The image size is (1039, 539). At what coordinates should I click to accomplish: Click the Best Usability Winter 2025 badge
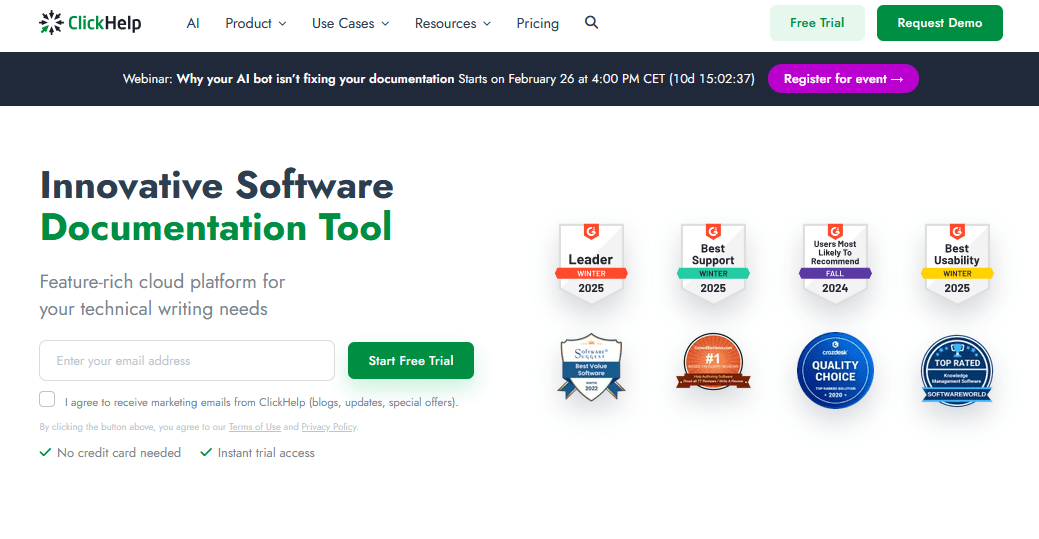[957, 263]
